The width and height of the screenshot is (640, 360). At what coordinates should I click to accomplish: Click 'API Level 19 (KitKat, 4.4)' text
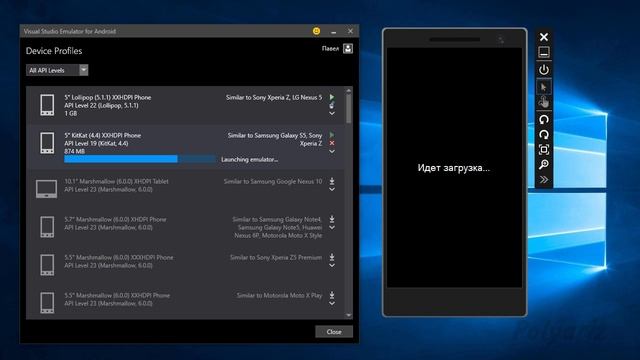[x=96, y=143]
